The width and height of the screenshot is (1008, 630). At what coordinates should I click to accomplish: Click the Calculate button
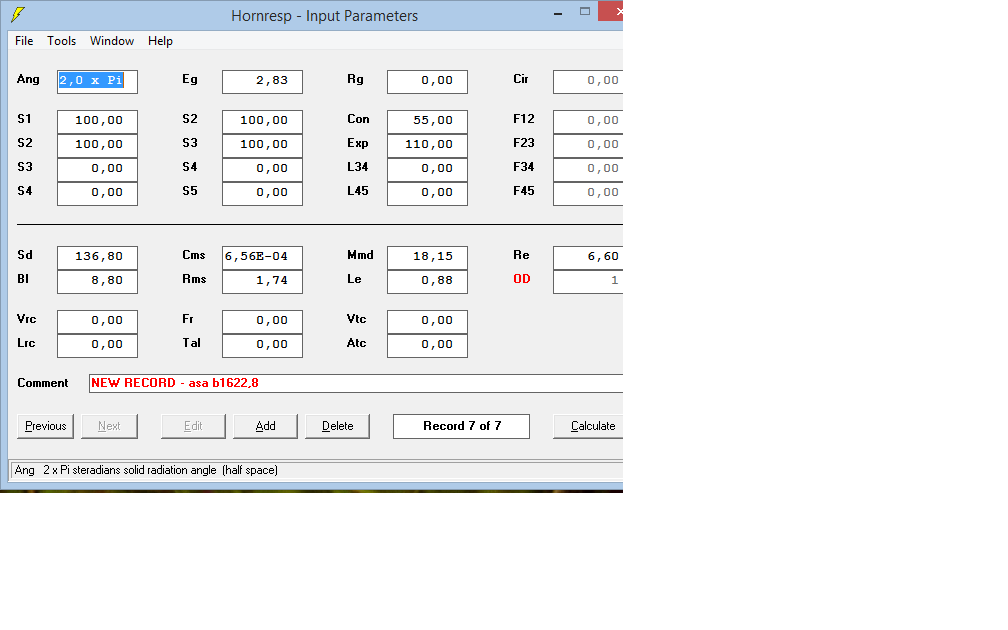coord(588,426)
